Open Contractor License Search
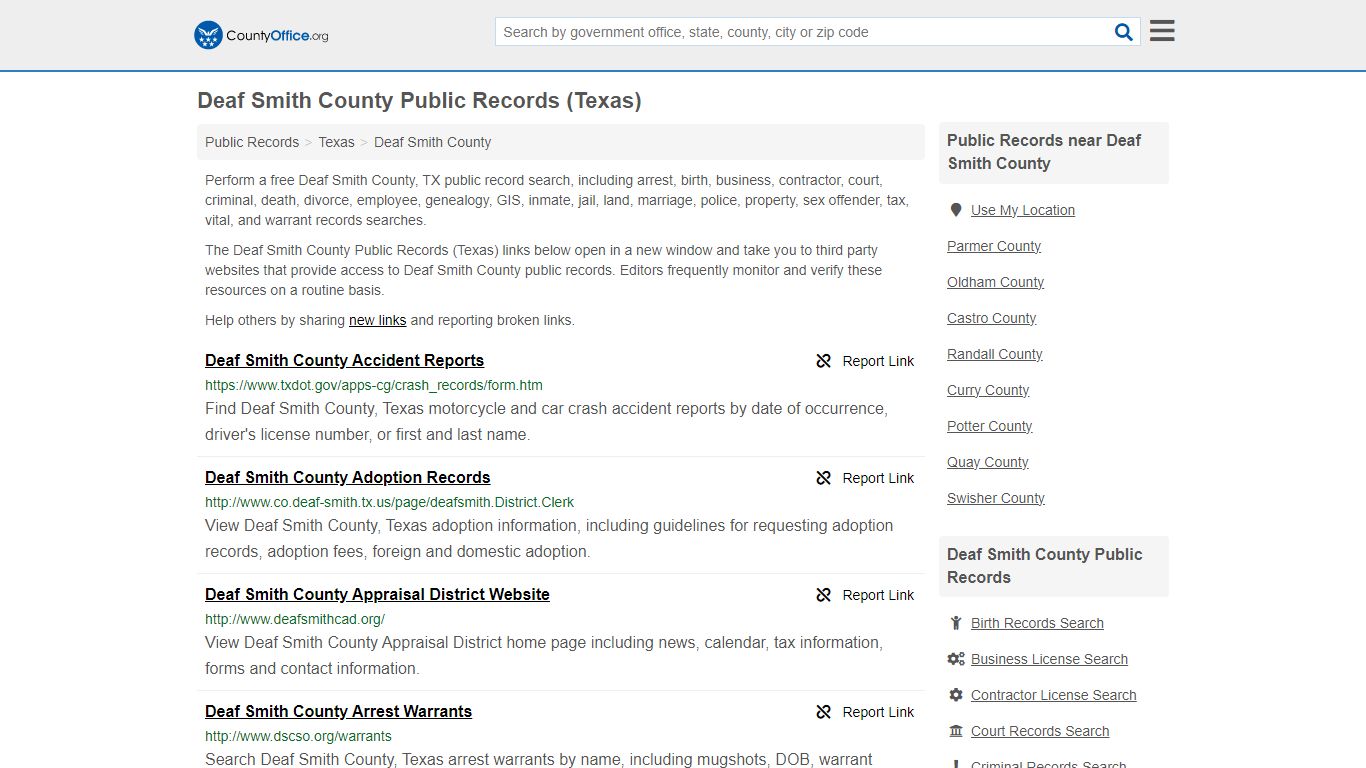Image resolution: width=1366 pixels, height=768 pixels. click(1053, 695)
